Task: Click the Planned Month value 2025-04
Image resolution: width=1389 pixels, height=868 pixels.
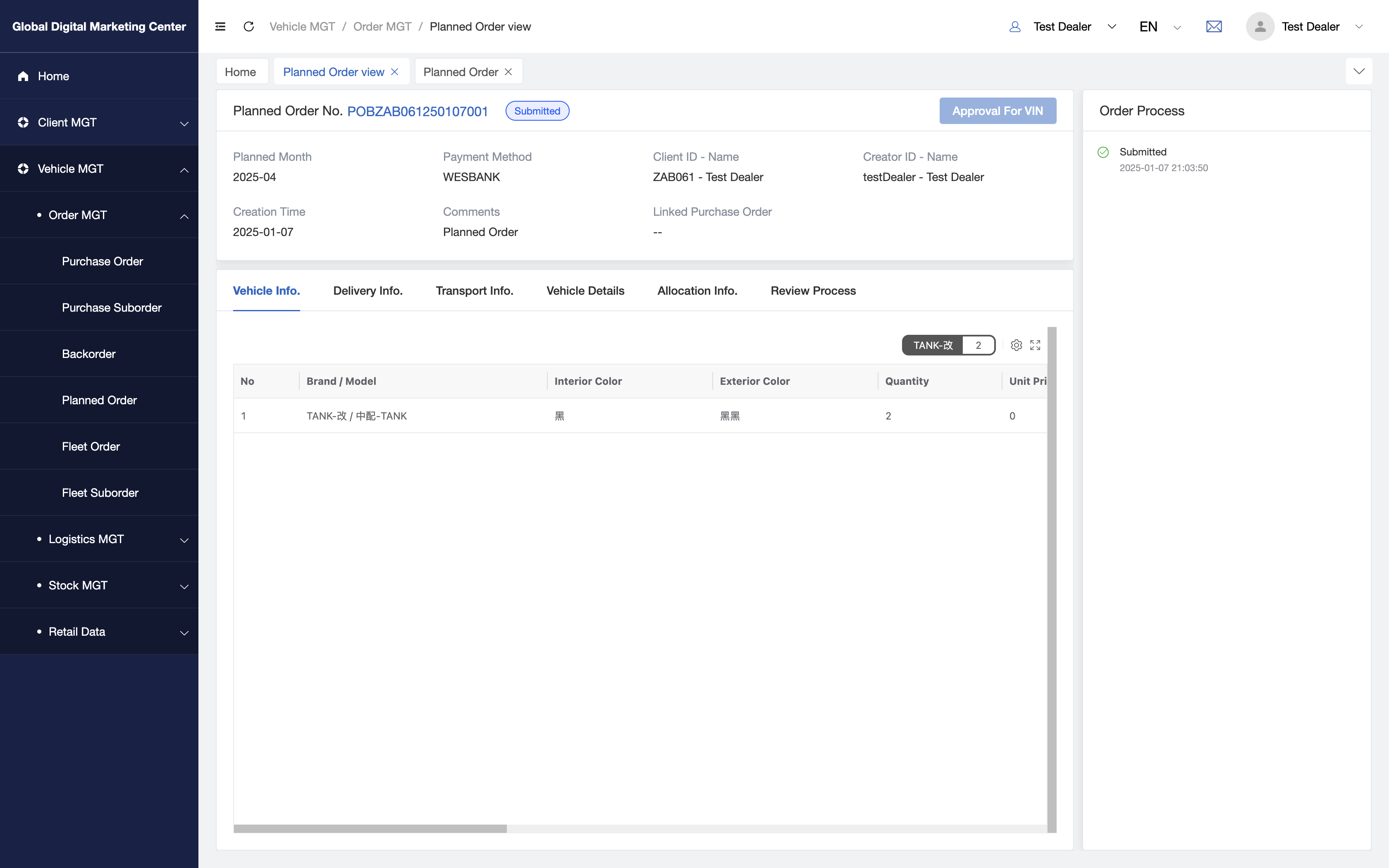Action: click(x=254, y=177)
